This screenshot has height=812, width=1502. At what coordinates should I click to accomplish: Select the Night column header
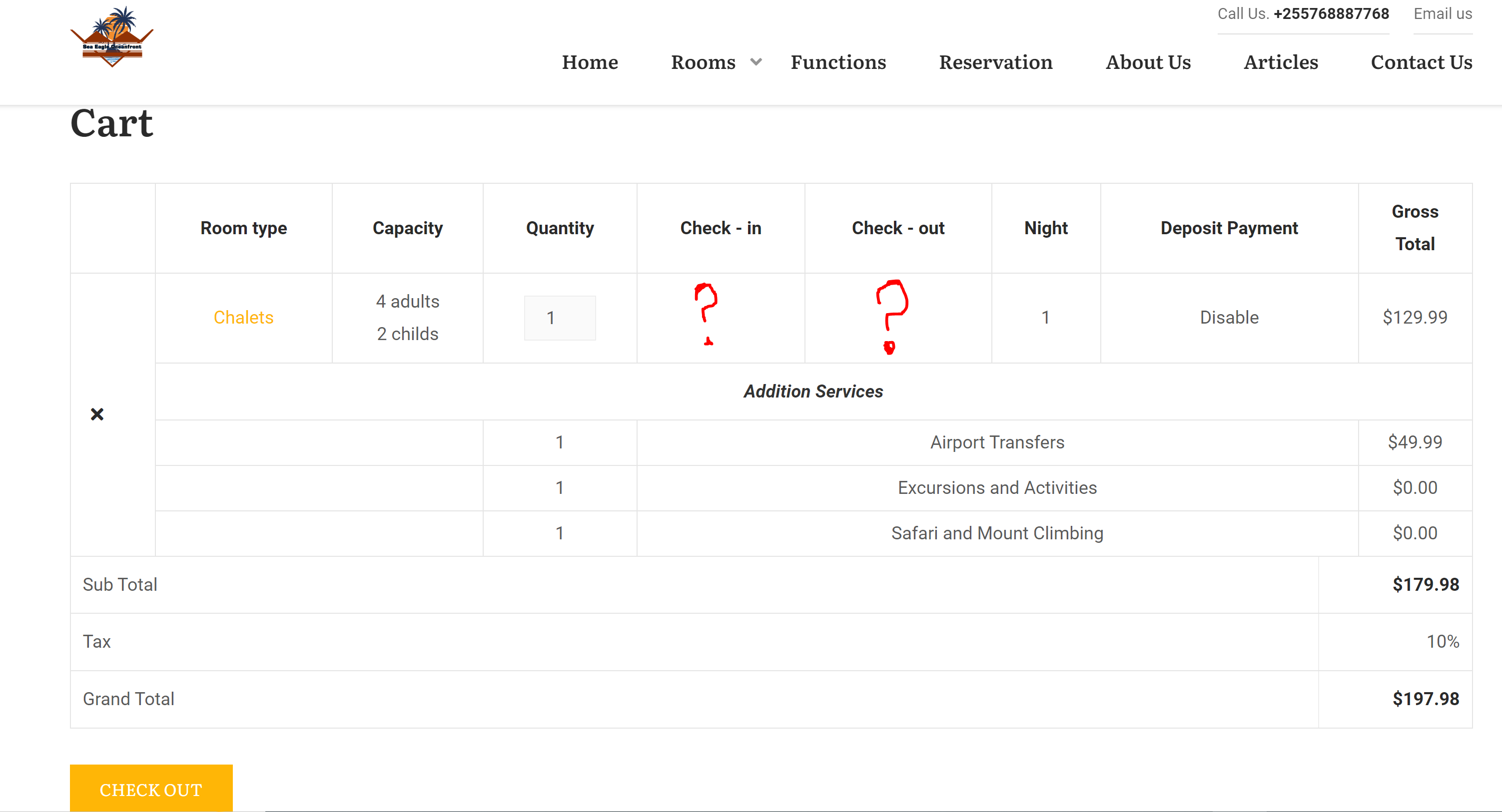tap(1046, 228)
